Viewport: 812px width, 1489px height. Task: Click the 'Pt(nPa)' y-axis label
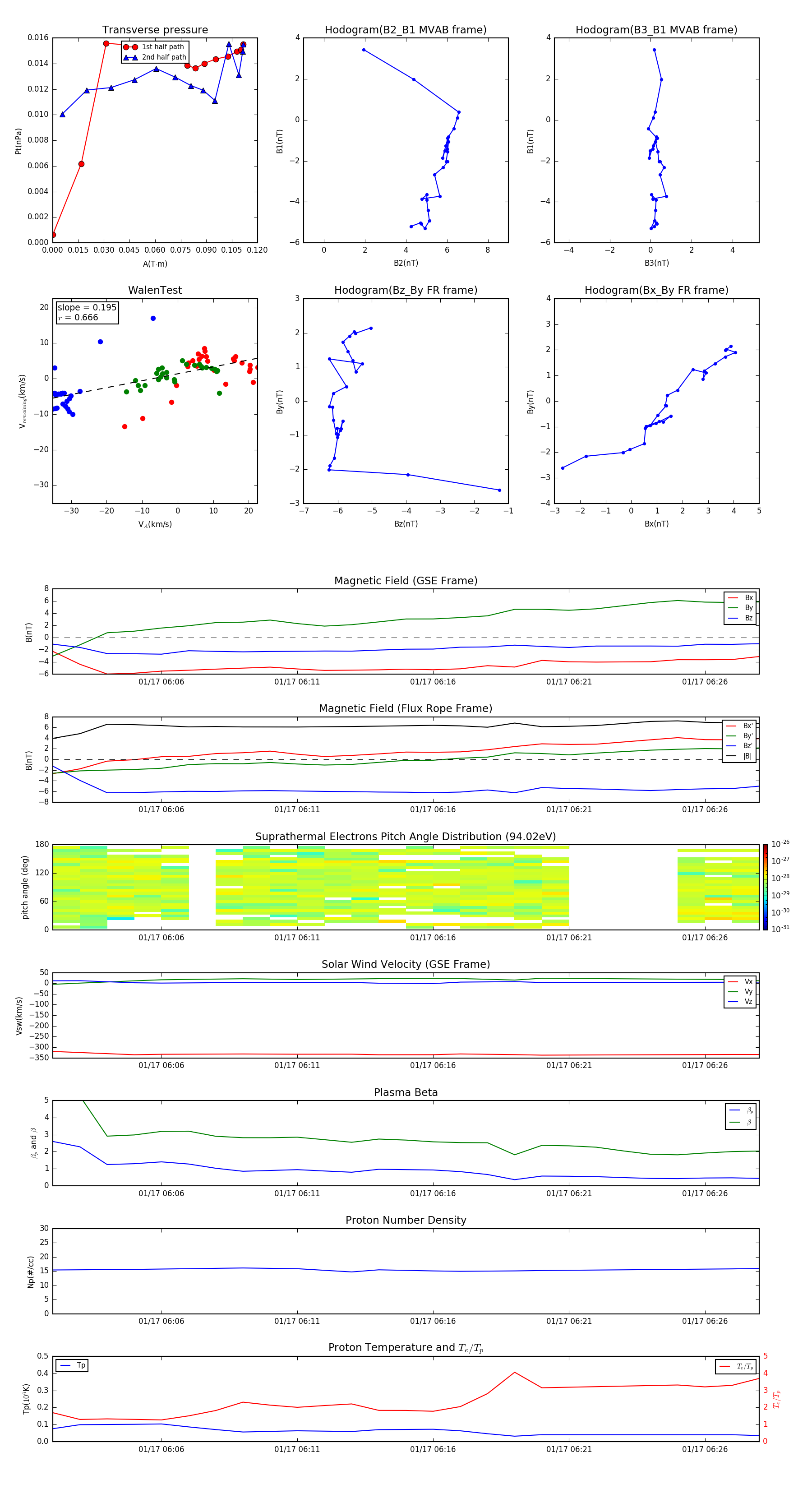[x=18, y=141]
